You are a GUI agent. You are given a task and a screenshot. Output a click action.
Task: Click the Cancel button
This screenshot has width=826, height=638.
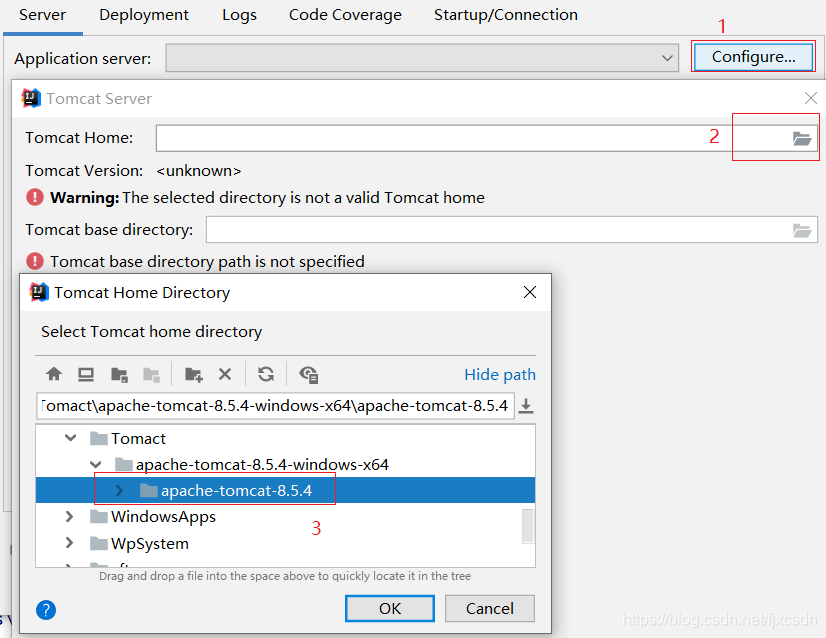click(x=489, y=608)
